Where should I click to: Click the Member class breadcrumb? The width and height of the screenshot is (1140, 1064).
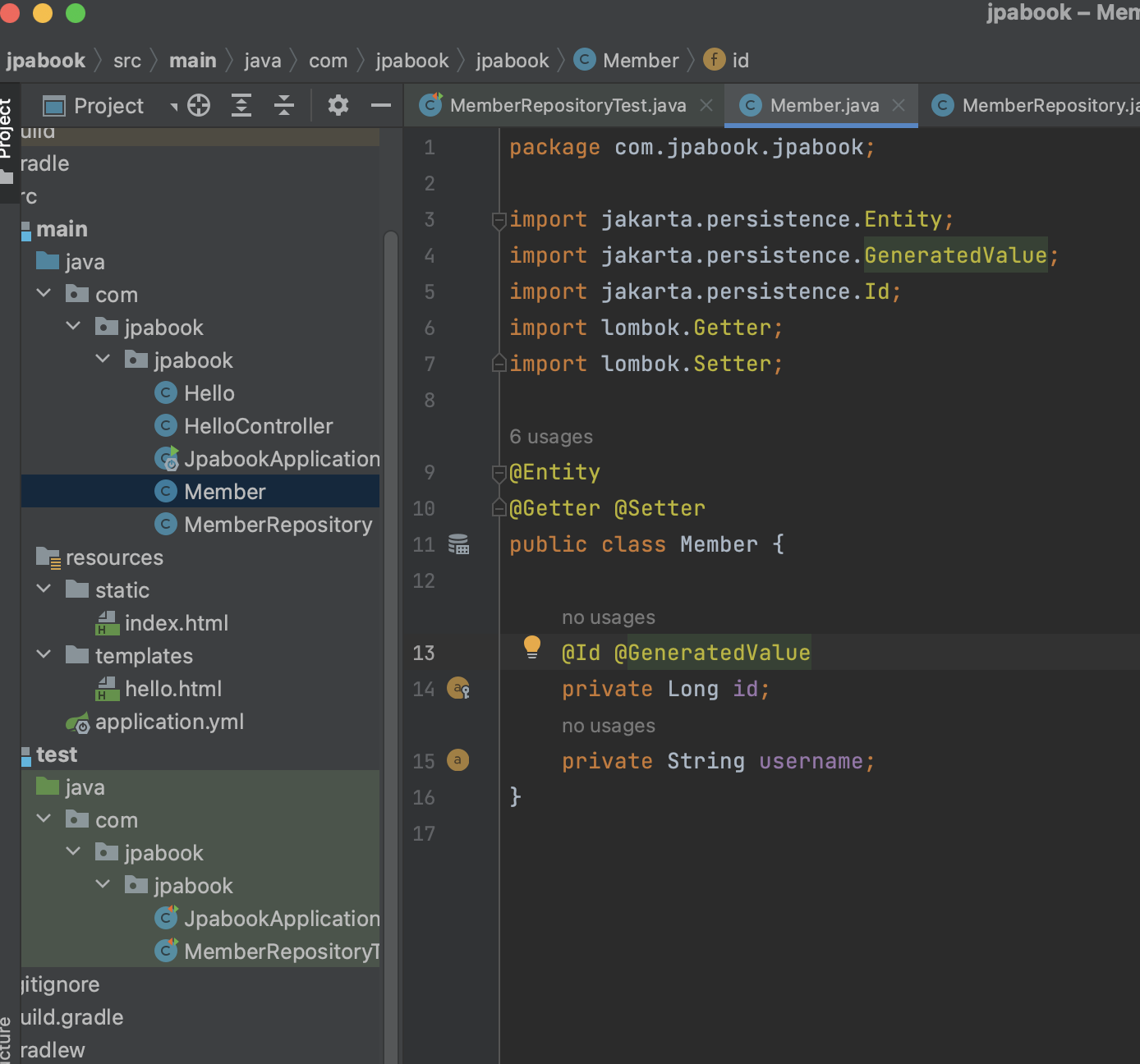tap(627, 61)
